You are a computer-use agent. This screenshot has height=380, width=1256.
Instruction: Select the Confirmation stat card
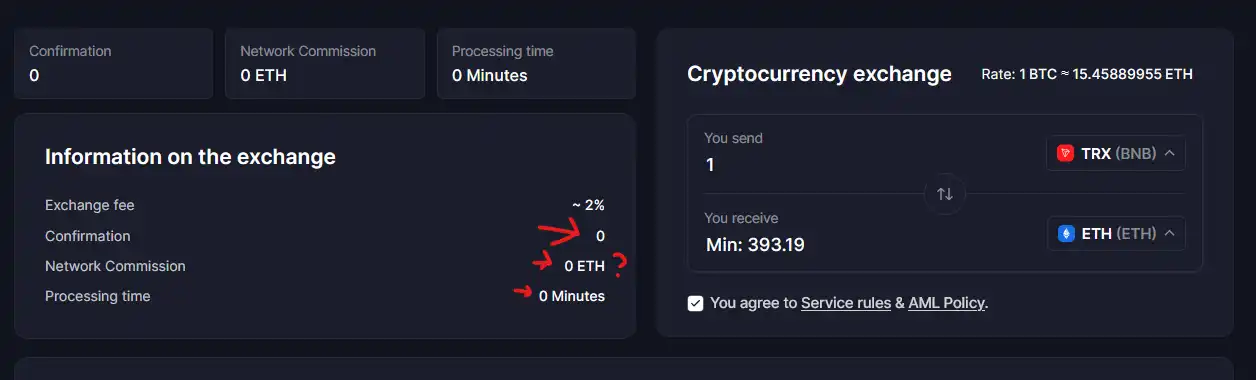click(113, 63)
